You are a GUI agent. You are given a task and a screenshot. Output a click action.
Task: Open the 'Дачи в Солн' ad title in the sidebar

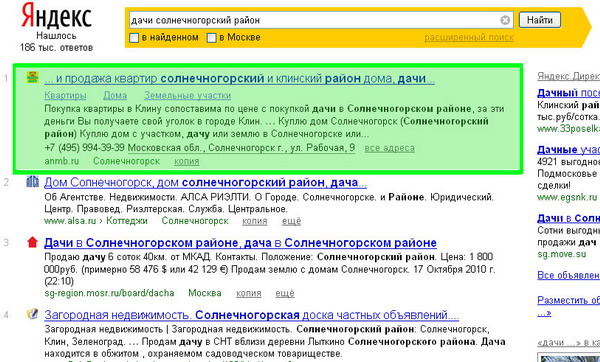coord(569,218)
